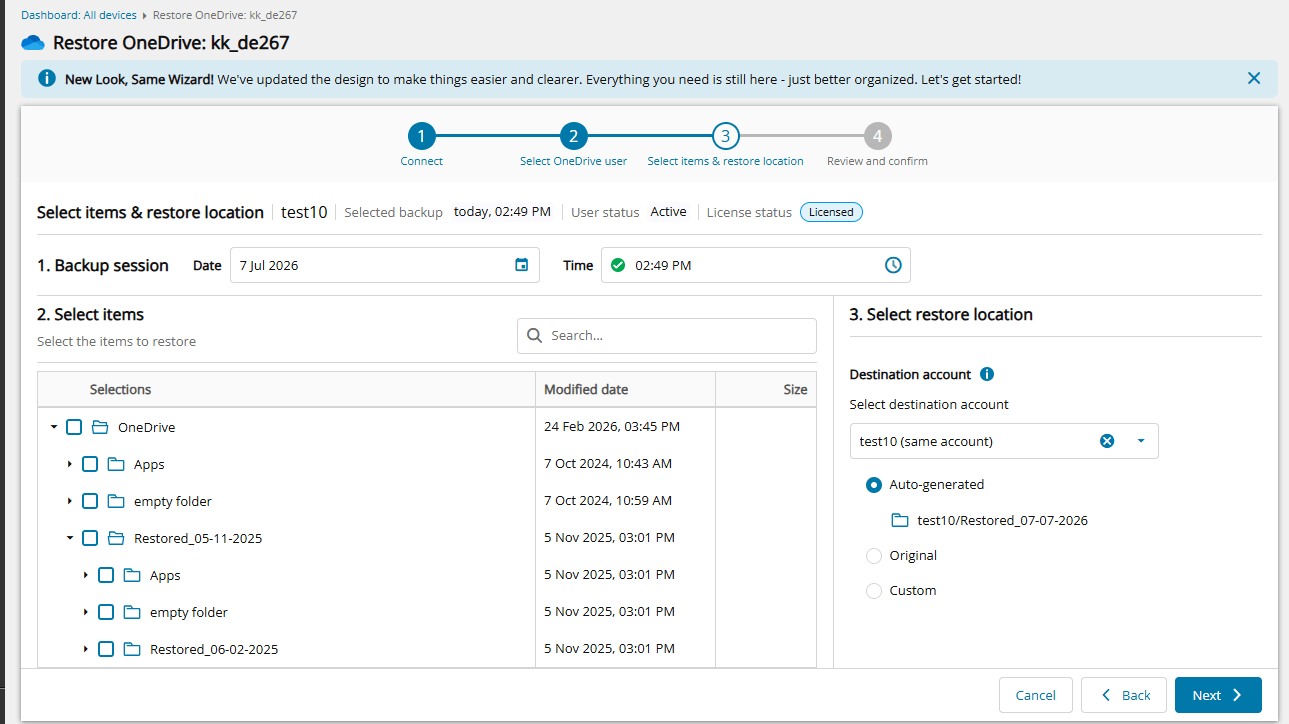Screen dimensions: 1289x724
Task: Dismiss the New Look banner
Action: [x=1254, y=78]
